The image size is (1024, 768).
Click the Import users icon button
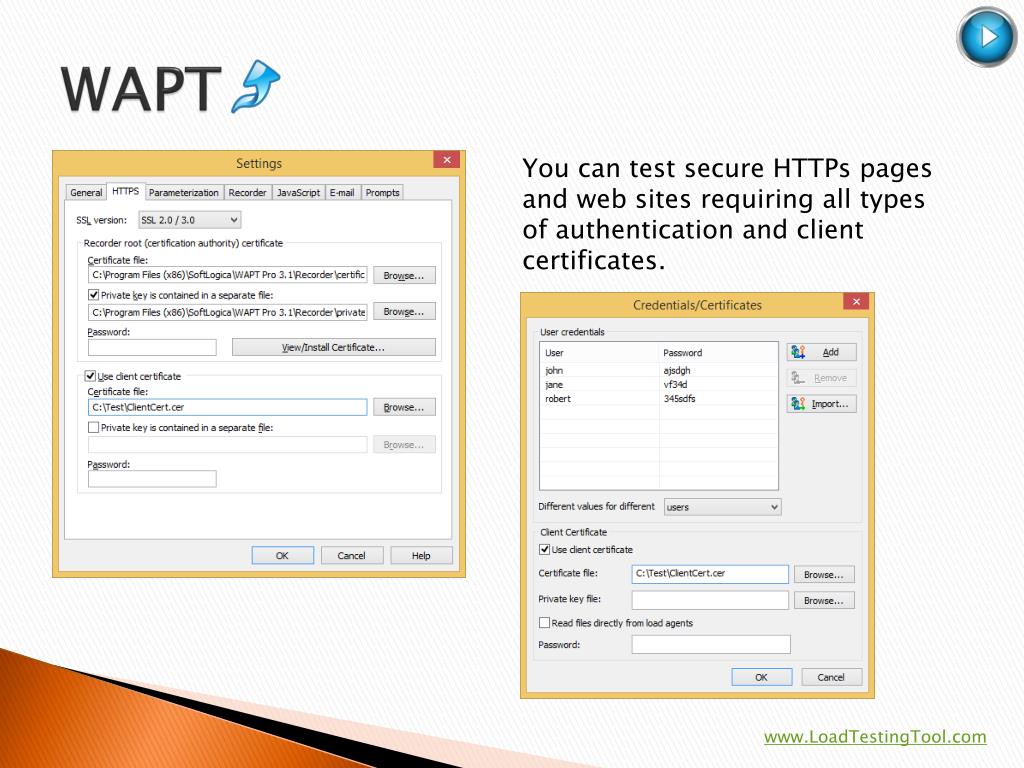point(822,404)
